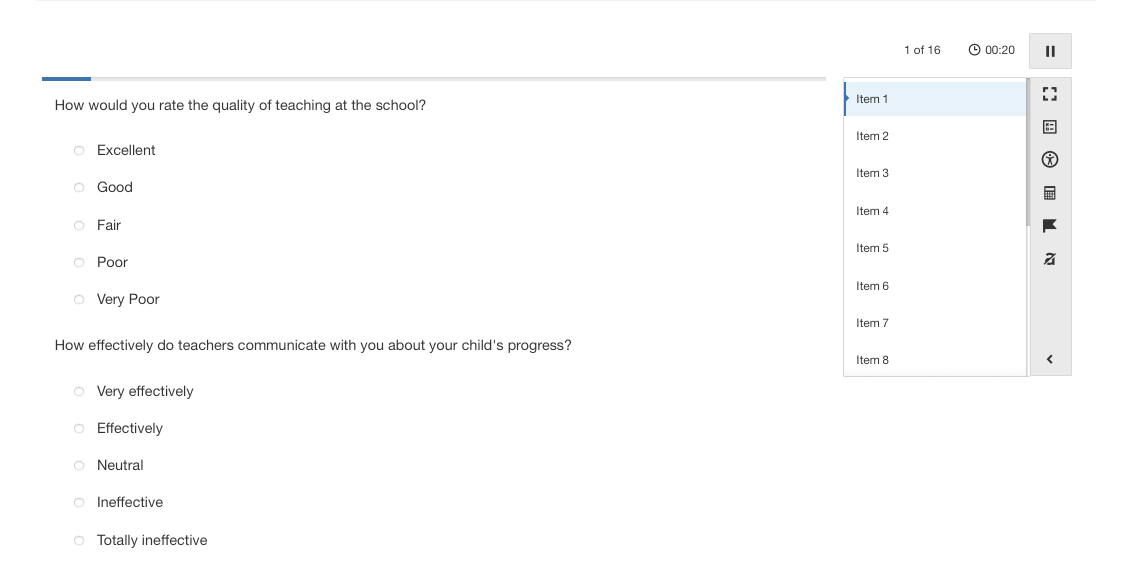Open Item 8 from the navigator
The width and height of the screenshot is (1133, 565).
tap(935, 360)
